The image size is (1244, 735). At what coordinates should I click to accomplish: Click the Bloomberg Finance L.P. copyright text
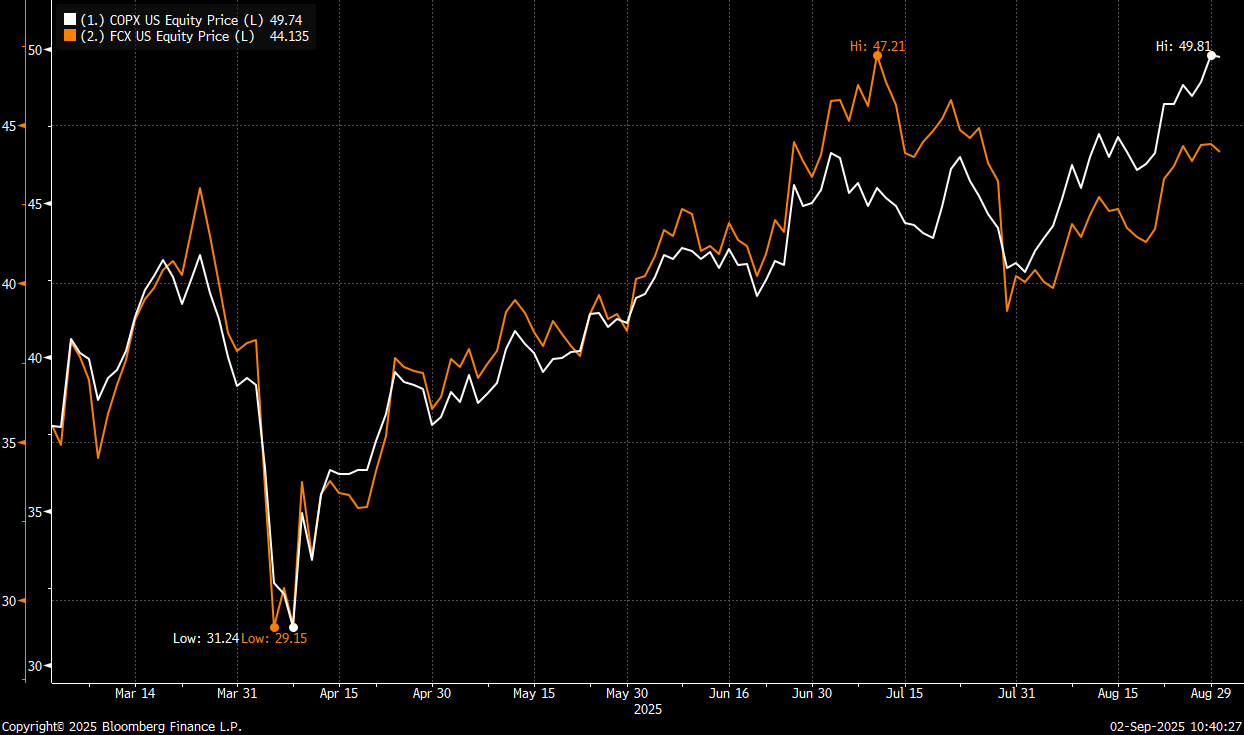click(121, 726)
